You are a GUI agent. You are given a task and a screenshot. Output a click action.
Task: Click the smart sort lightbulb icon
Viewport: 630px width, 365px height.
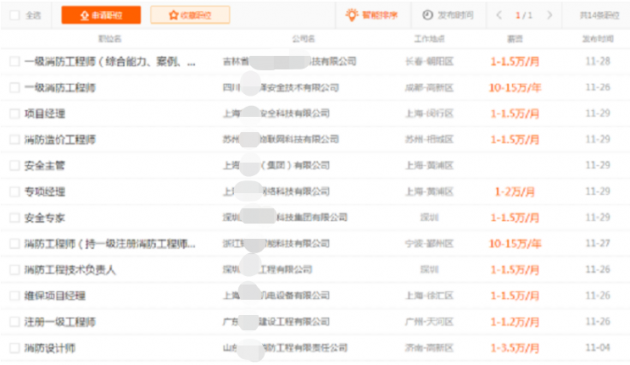(352, 15)
